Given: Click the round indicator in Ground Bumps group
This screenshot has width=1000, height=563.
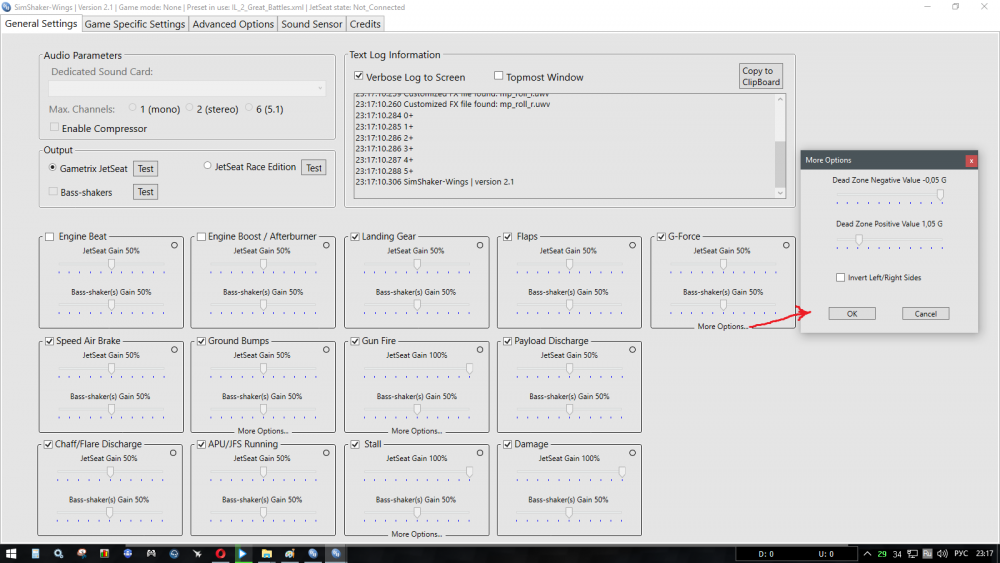Looking at the screenshot, I should click(327, 350).
